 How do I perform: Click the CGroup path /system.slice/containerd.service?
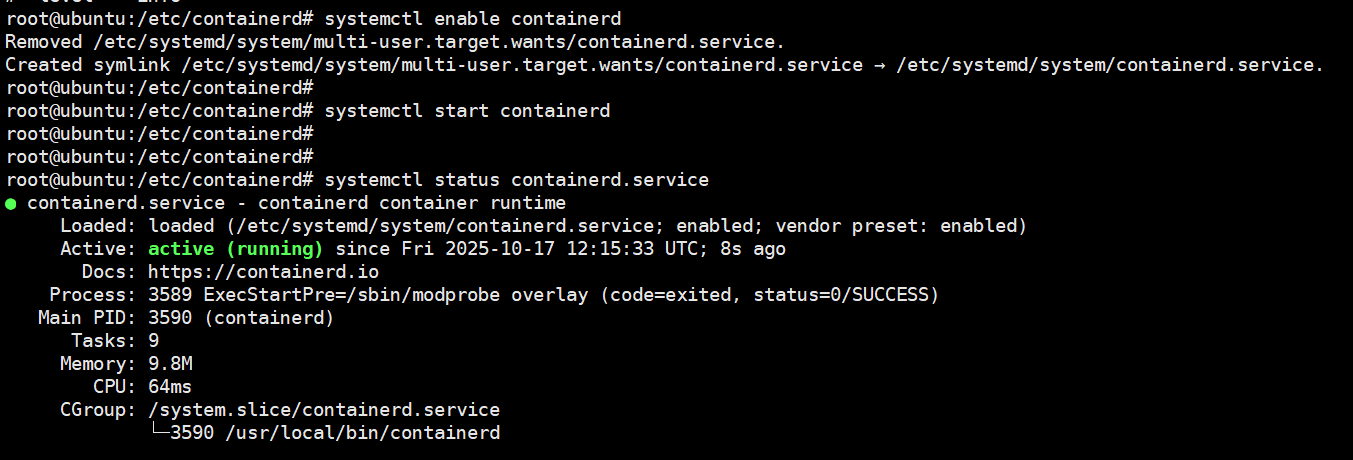pos(323,410)
